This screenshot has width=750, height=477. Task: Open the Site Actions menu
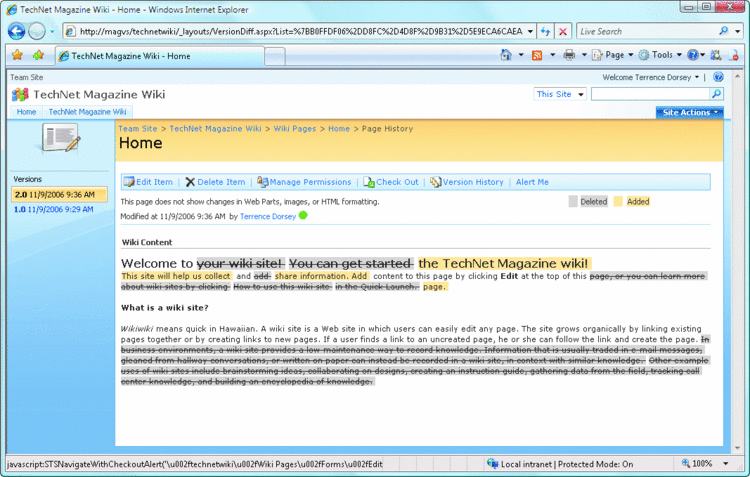point(689,112)
